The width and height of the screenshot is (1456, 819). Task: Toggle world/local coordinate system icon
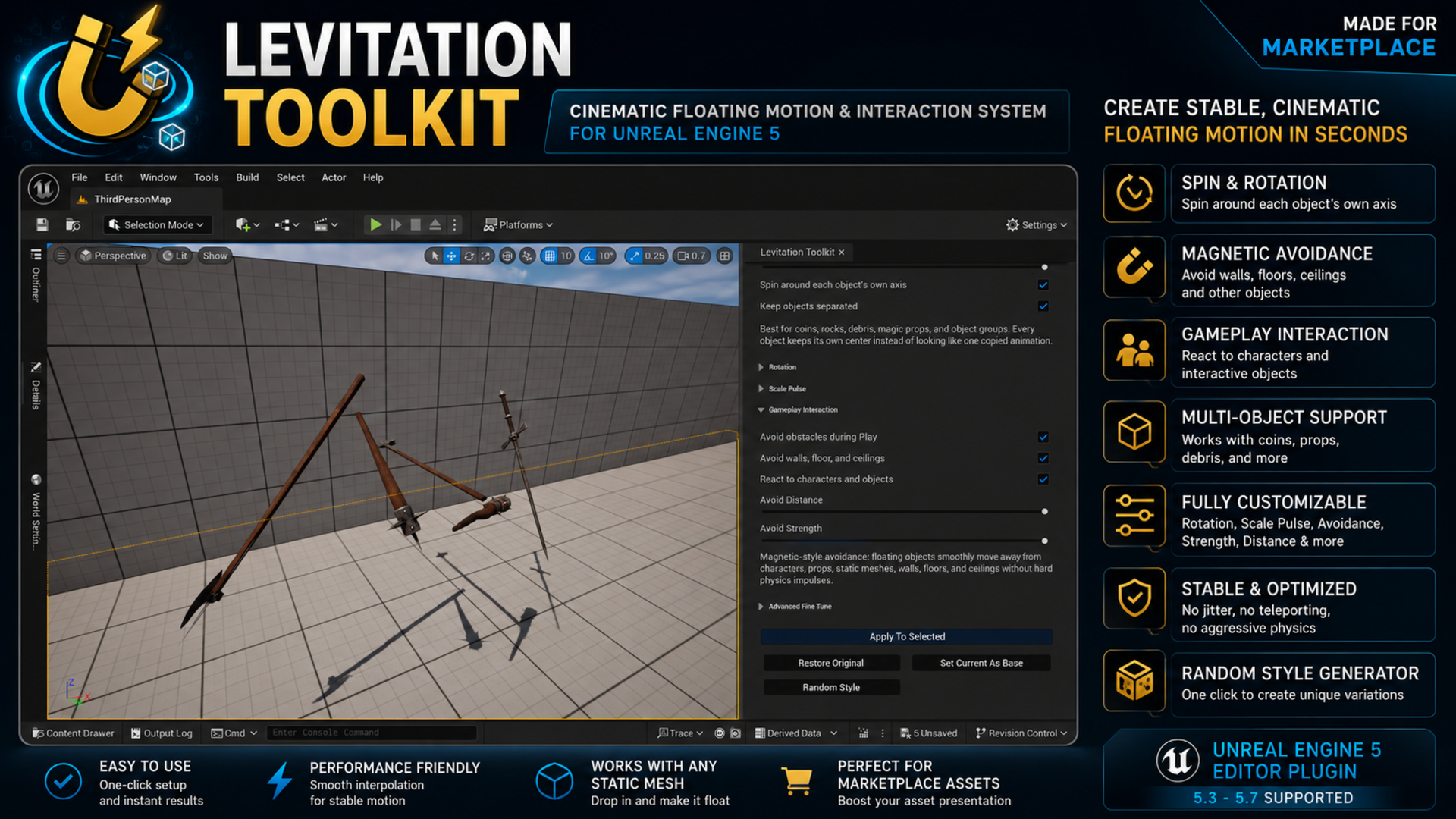[507, 256]
